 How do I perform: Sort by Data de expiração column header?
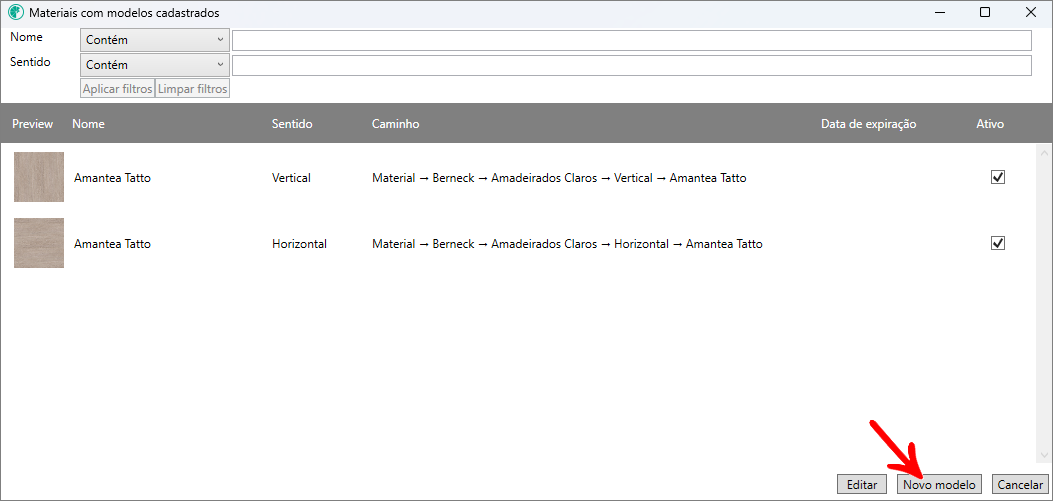pyautogui.click(x=868, y=124)
